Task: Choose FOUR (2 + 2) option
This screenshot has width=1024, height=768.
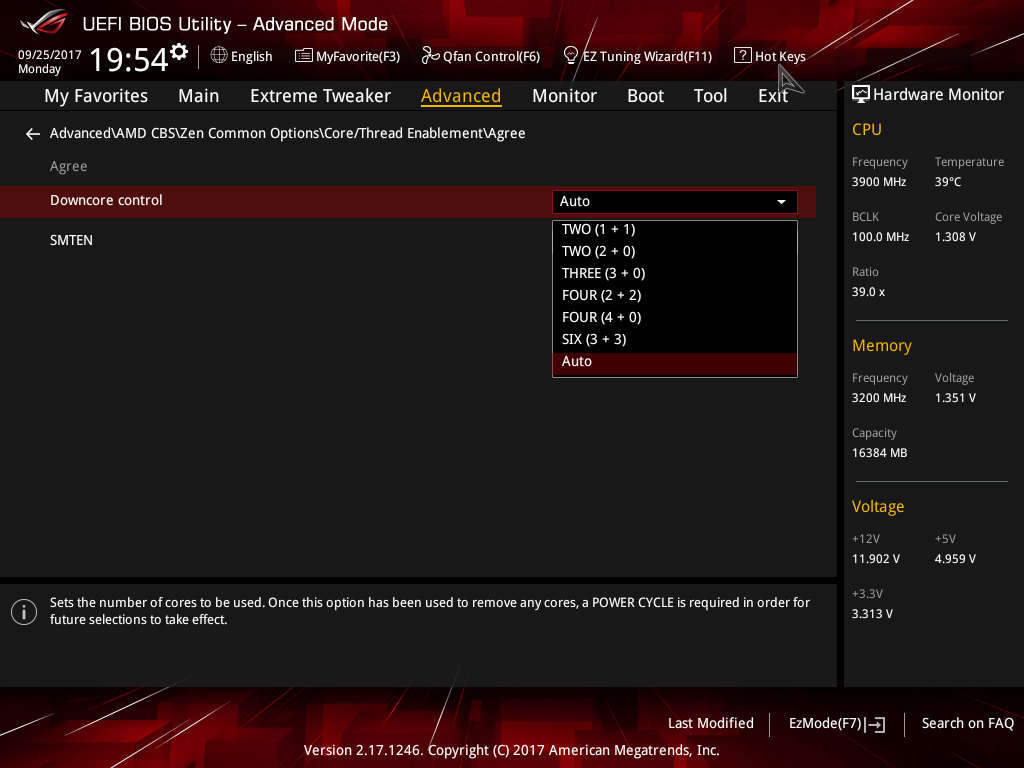Action: tap(675, 295)
